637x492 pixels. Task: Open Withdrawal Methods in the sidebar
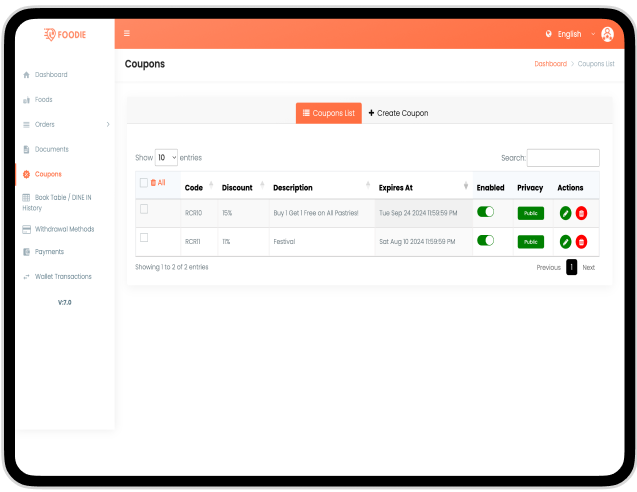[64, 229]
